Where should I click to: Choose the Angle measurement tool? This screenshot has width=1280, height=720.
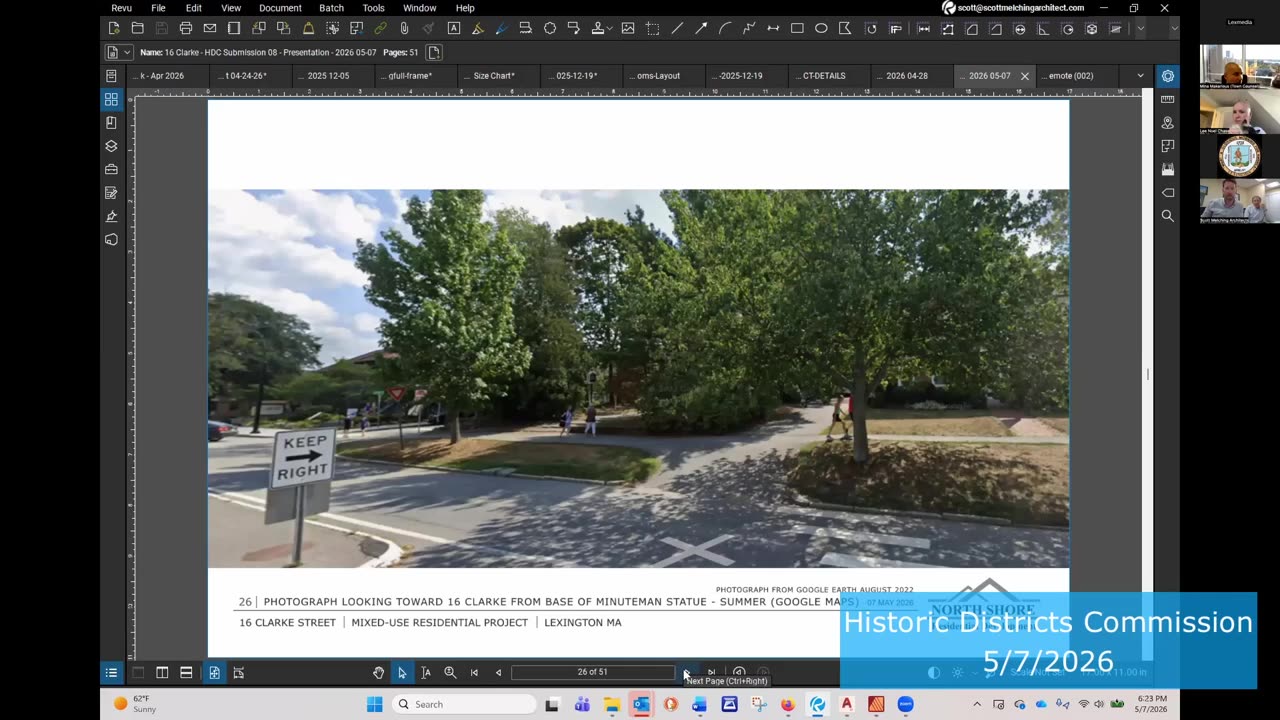click(1044, 29)
